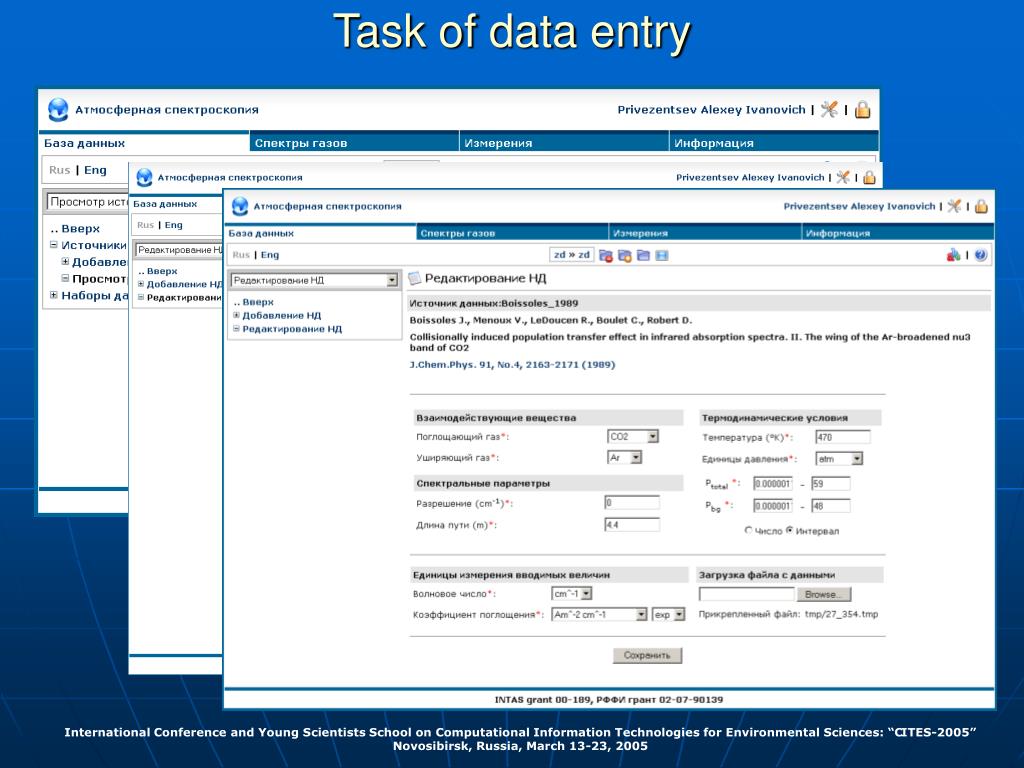Switch language to Rus in front window
The width and height of the screenshot is (1024, 768).
point(241,255)
